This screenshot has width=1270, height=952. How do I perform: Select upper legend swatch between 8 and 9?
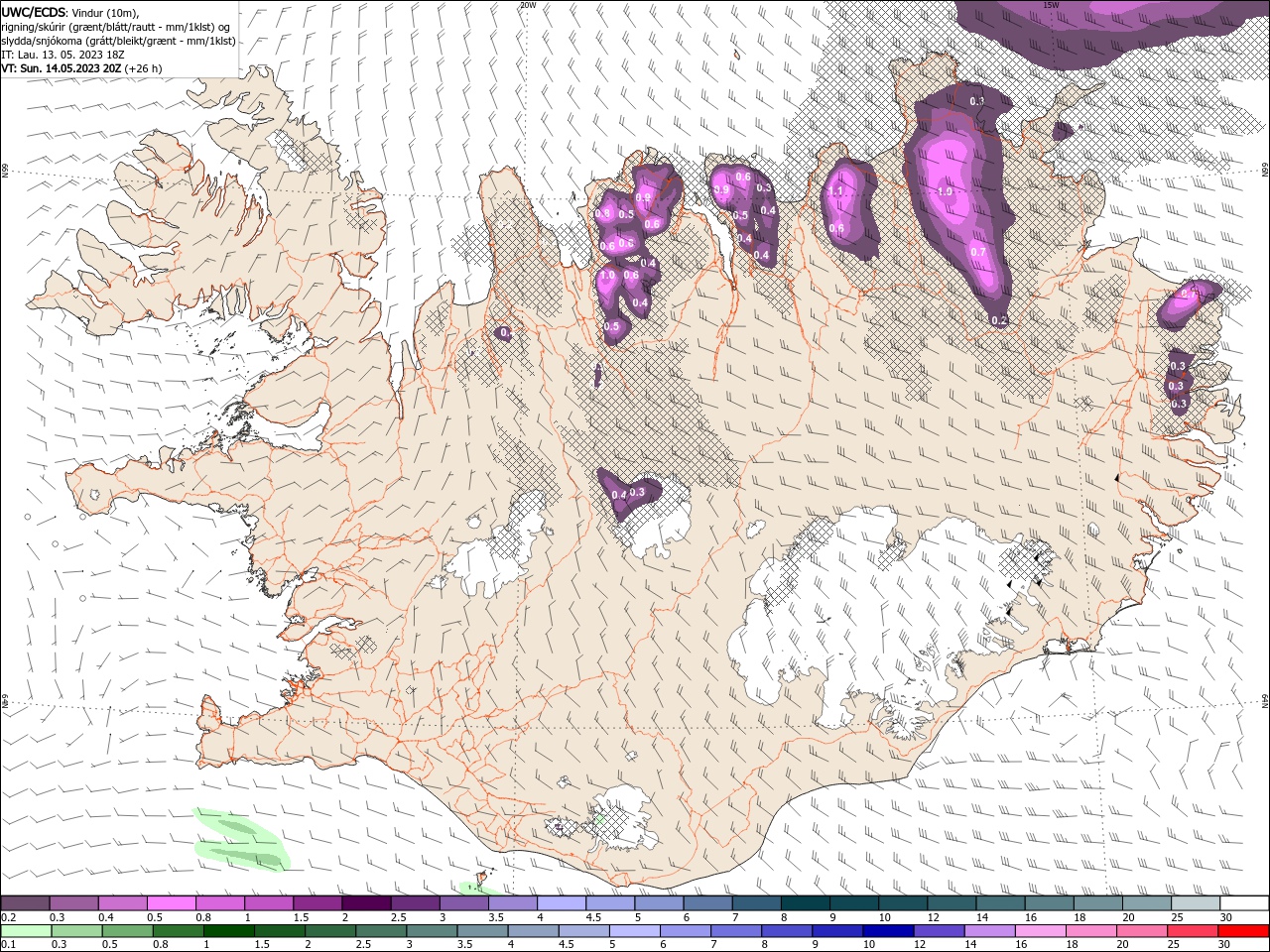(804, 903)
